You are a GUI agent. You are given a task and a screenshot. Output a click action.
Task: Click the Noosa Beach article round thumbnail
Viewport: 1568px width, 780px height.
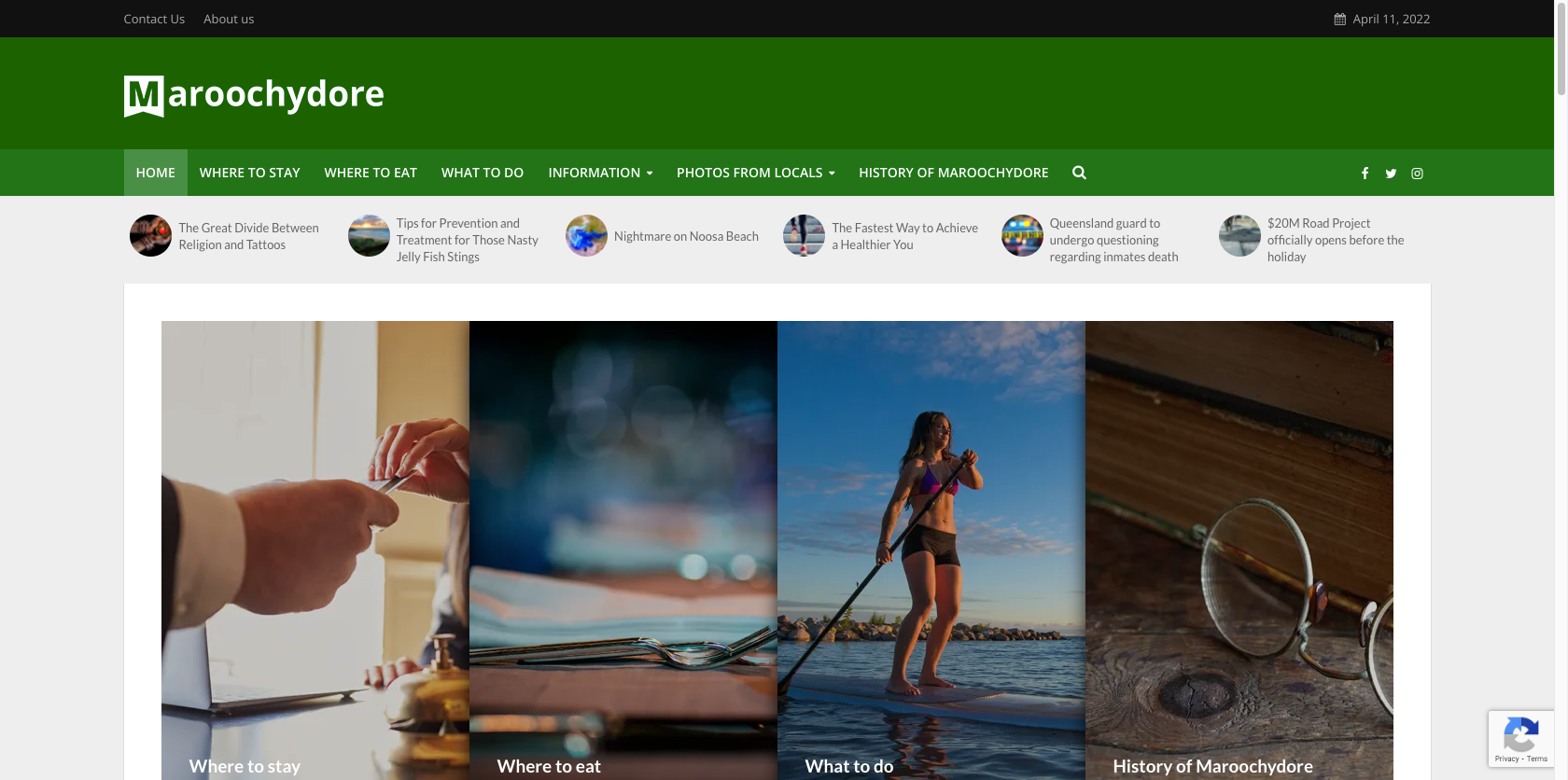[586, 236]
